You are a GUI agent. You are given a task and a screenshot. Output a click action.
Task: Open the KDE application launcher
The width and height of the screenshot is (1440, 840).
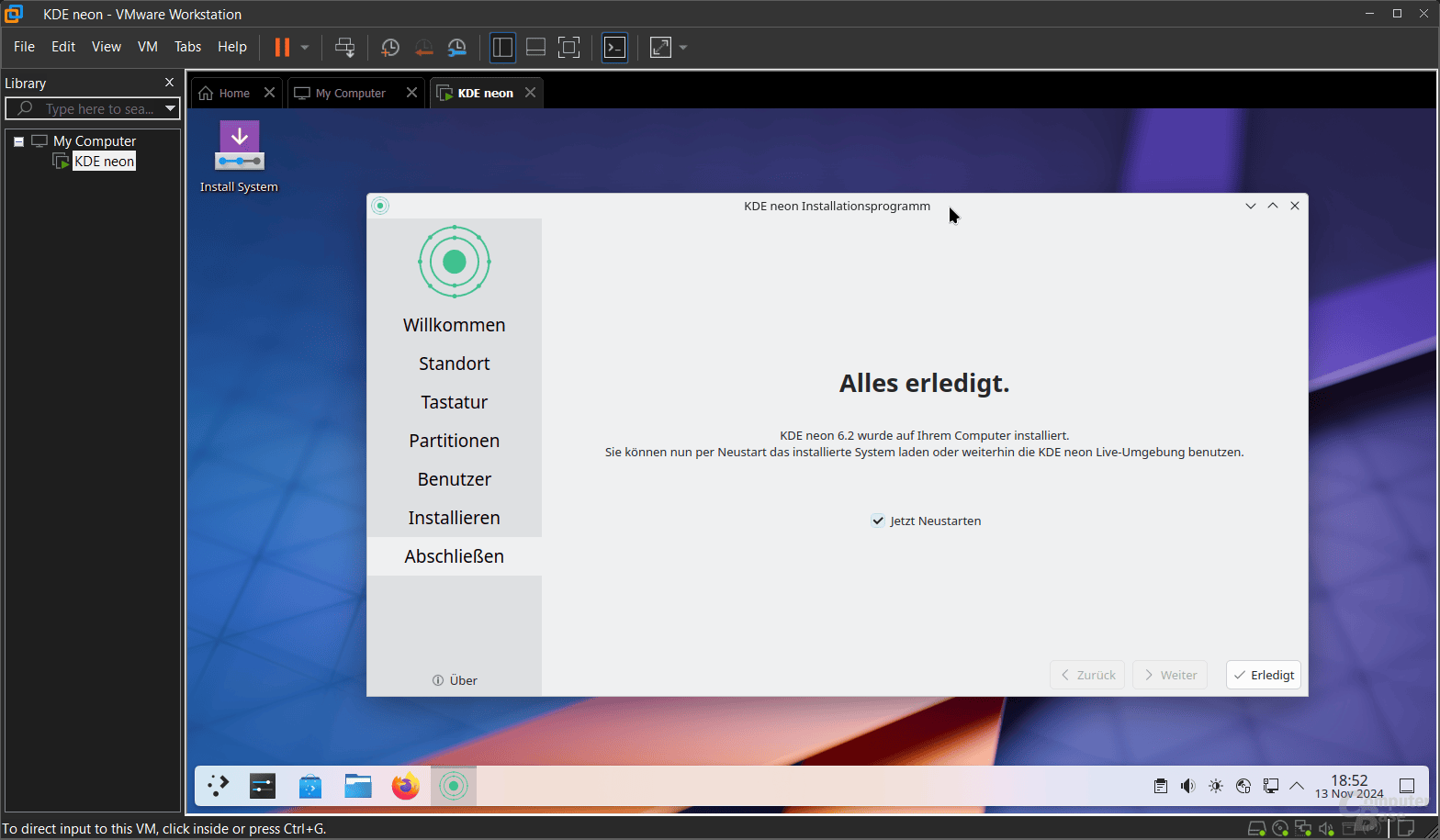tap(219, 786)
